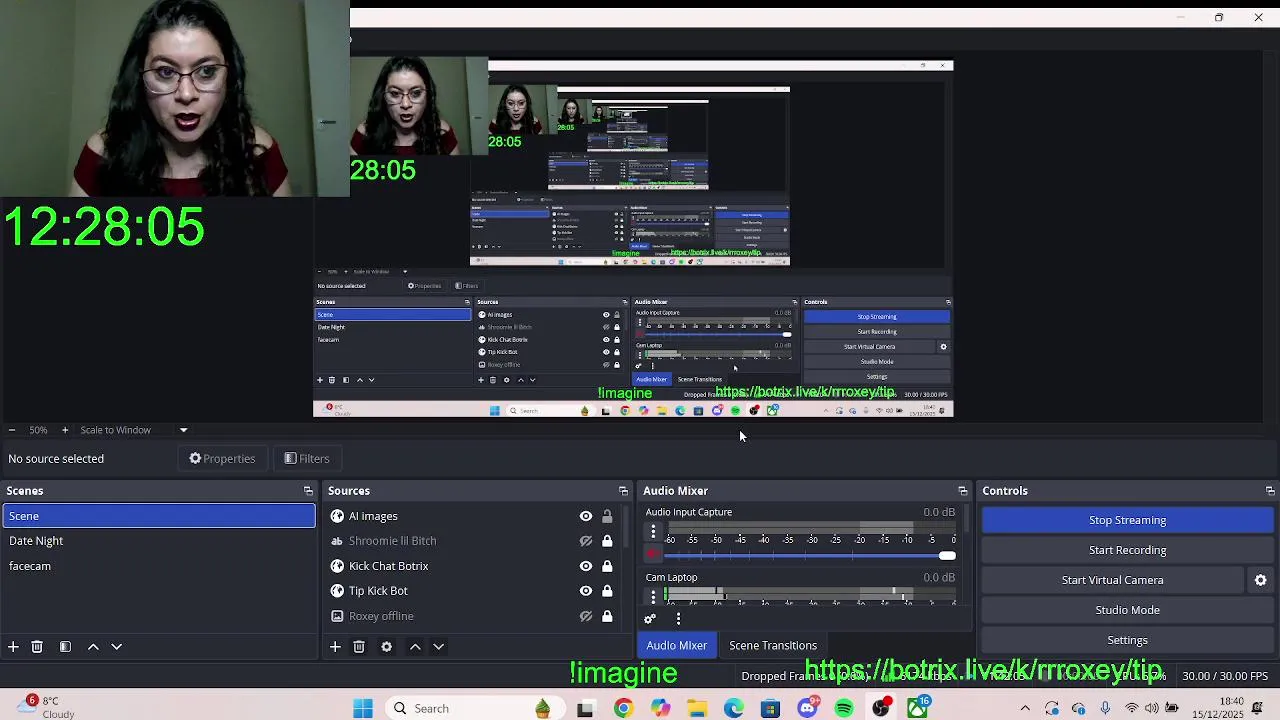
Task: Unlock the Shroomie lil Bitch source
Action: point(607,541)
